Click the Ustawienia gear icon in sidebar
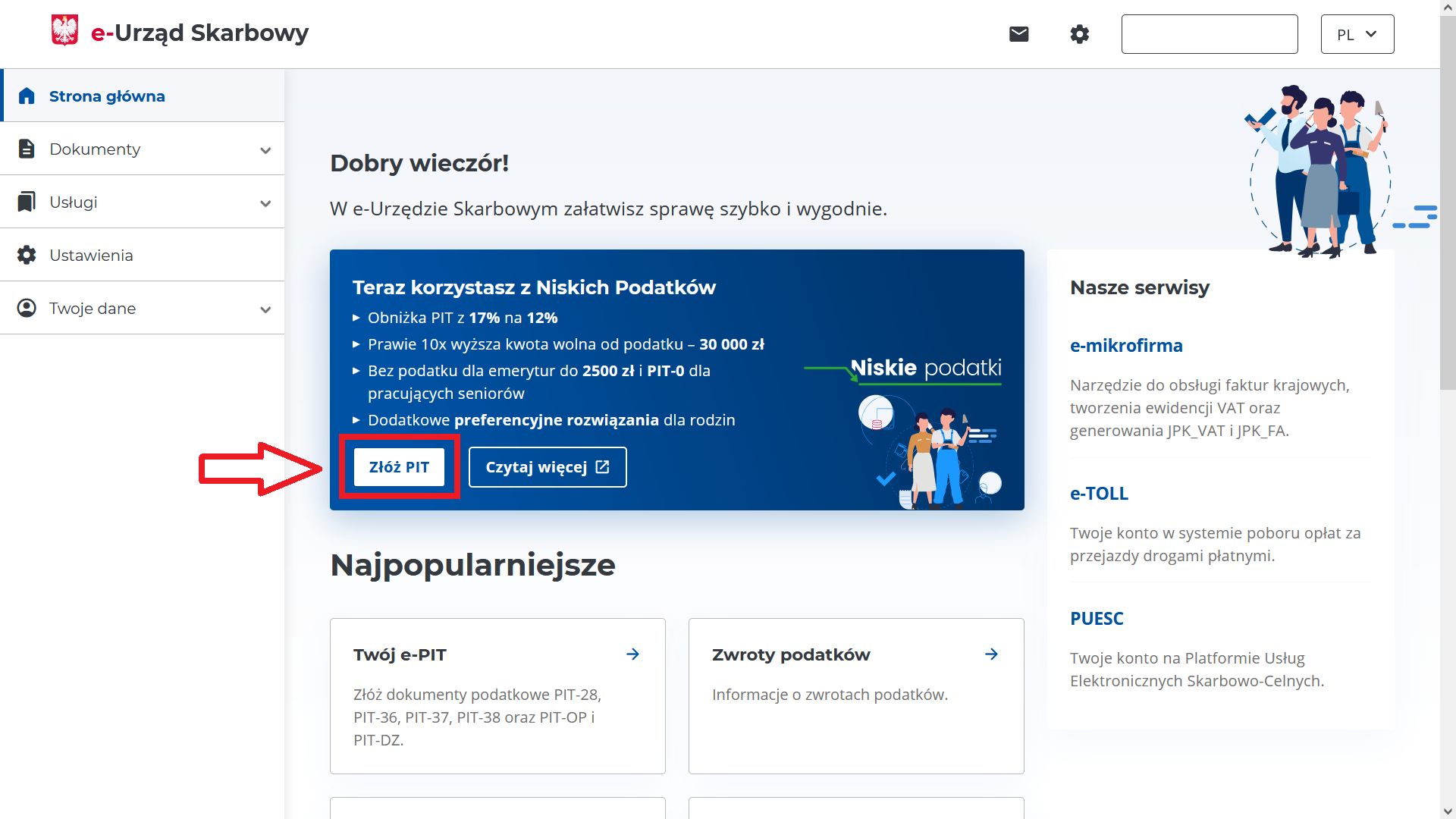The image size is (1456, 819). pos(27,256)
